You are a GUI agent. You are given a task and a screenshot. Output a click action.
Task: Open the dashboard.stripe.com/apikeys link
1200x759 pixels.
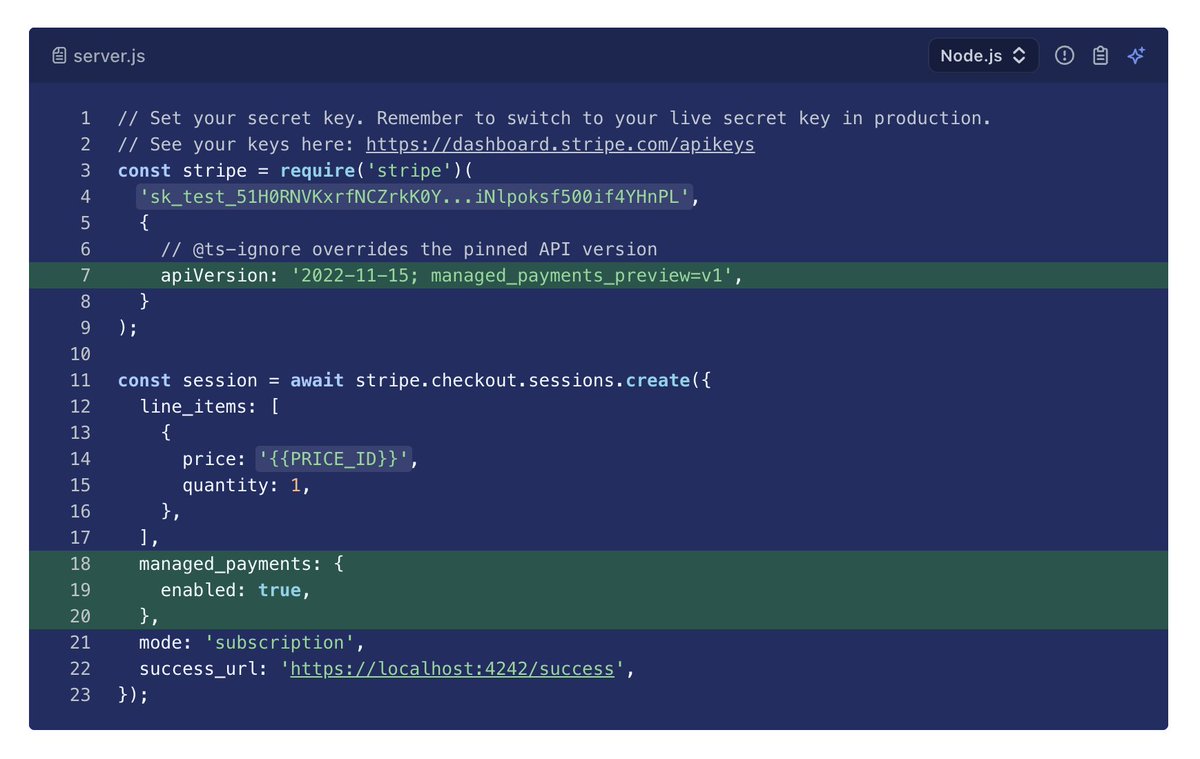coord(560,144)
